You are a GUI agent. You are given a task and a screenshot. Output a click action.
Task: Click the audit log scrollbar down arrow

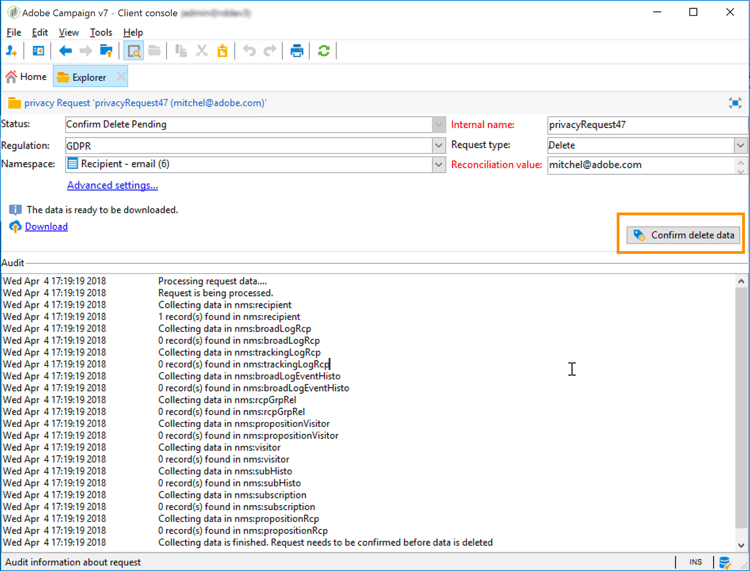(741, 545)
